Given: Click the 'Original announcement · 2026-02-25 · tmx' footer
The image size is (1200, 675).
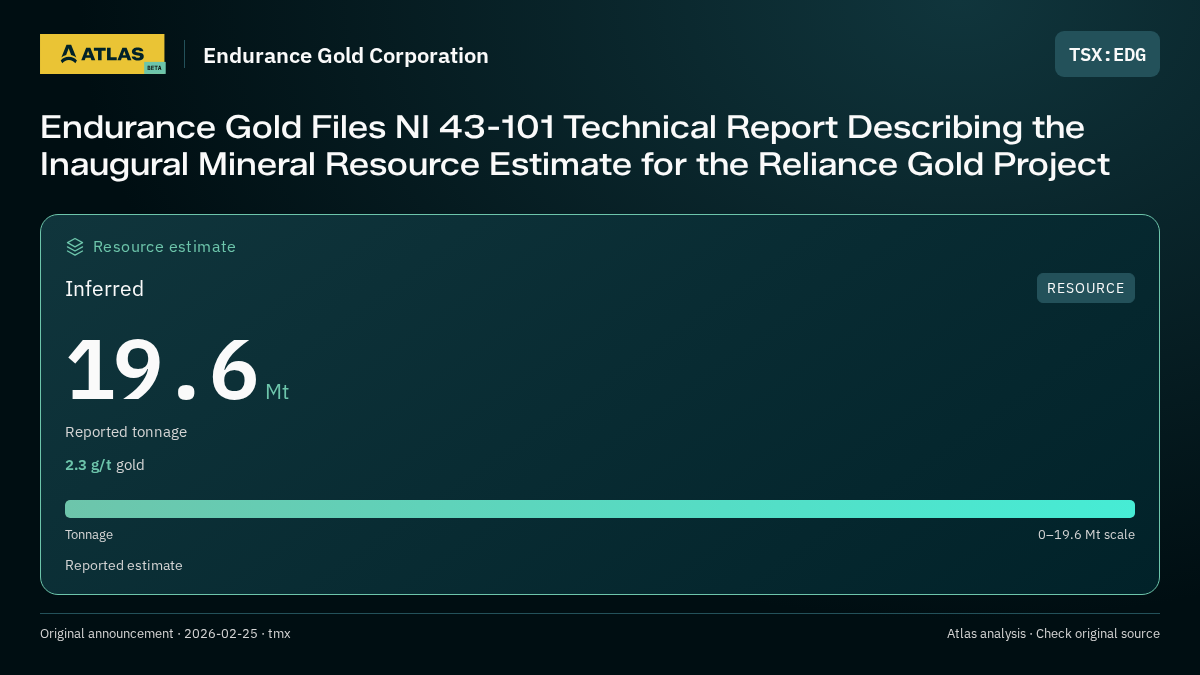Looking at the screenshot, I should (x=165, y=634).
